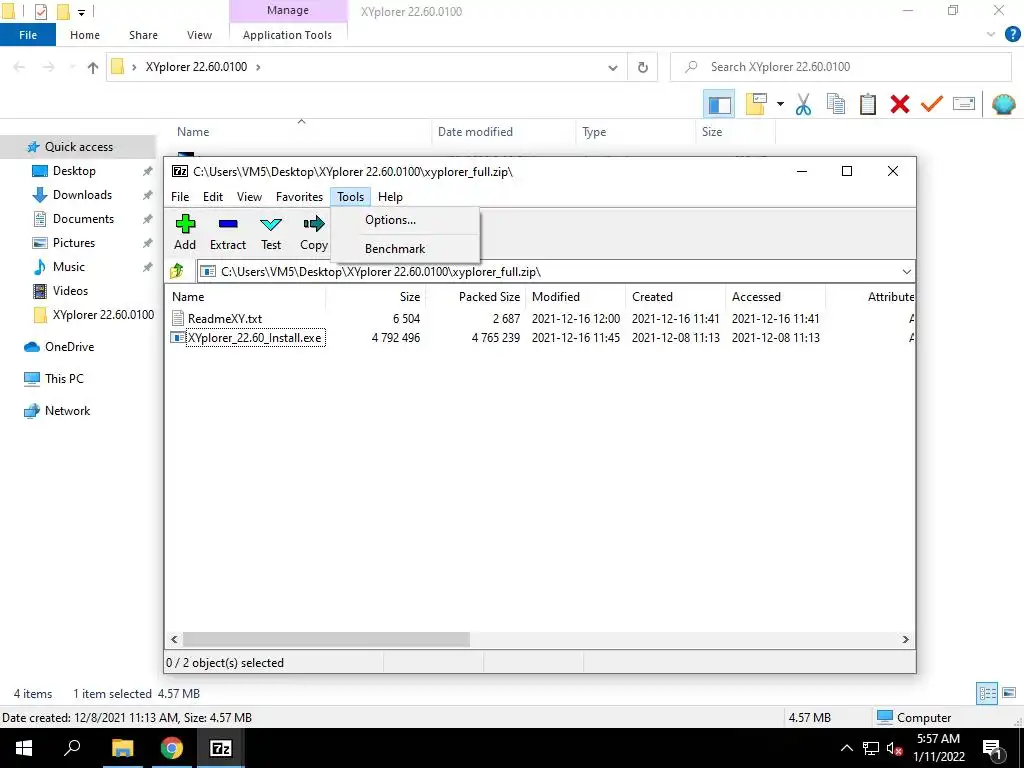Click the 7-Zip Copy toolbar icon
Screen dimensions: 1024x768
point(314,224)
